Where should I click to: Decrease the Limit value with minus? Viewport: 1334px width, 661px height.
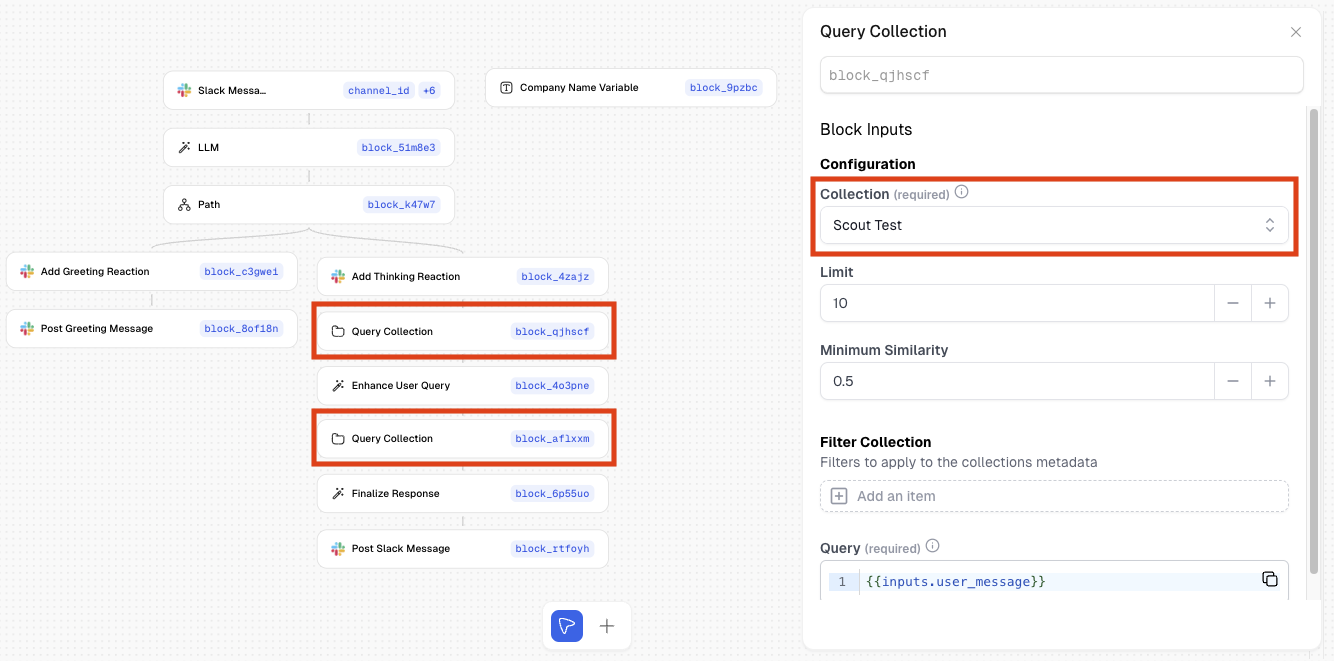tap(1232, 303)
